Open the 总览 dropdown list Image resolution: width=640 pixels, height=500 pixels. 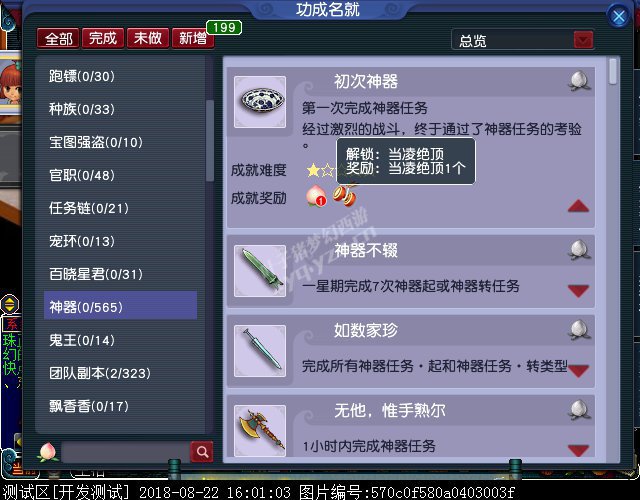coord(583,40)
